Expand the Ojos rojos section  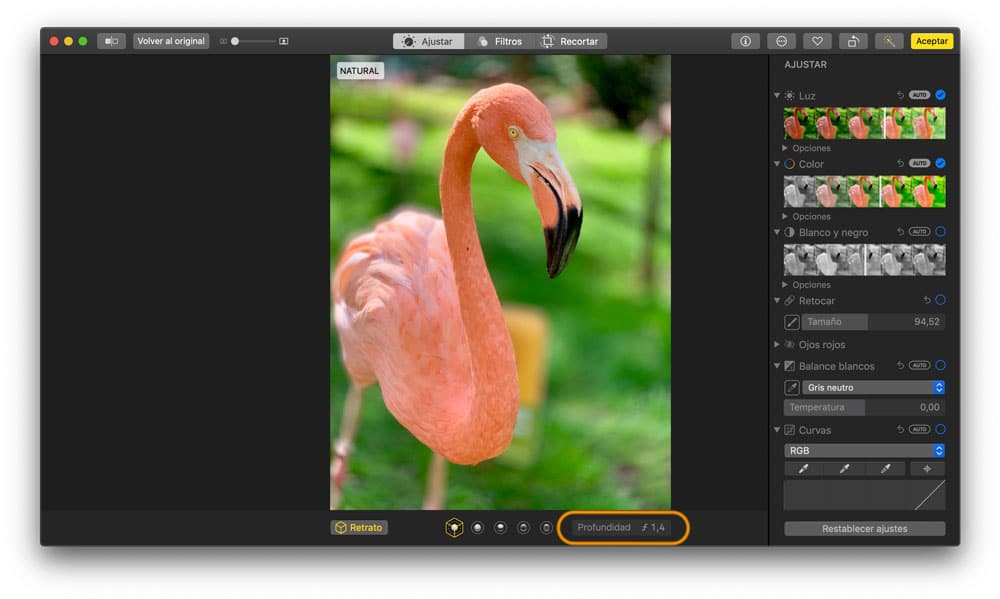tap(777, 344)
